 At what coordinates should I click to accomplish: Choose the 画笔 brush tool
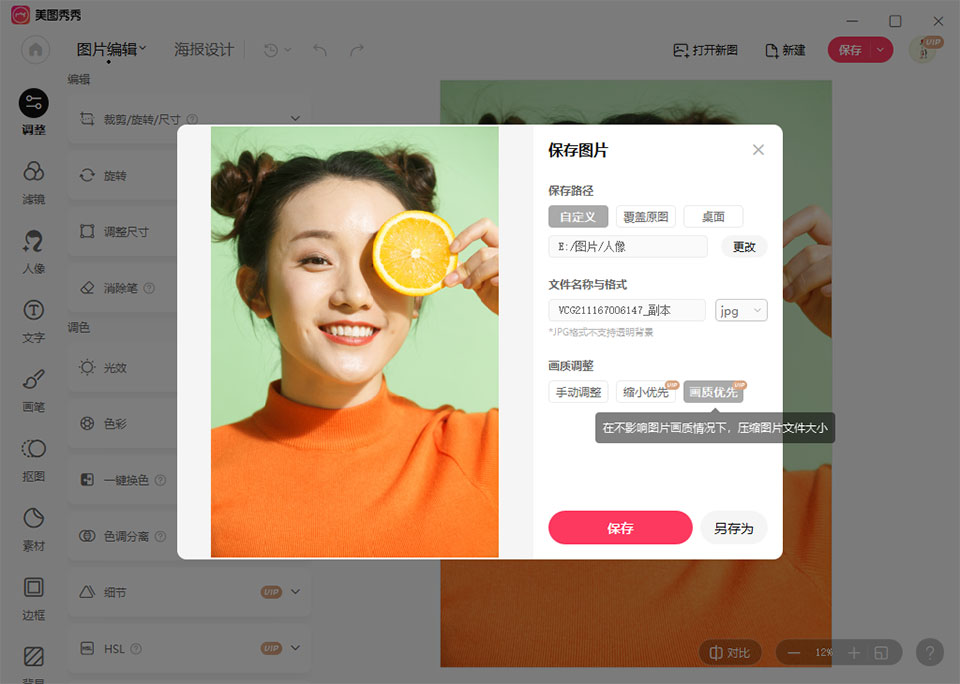[33, 389]
